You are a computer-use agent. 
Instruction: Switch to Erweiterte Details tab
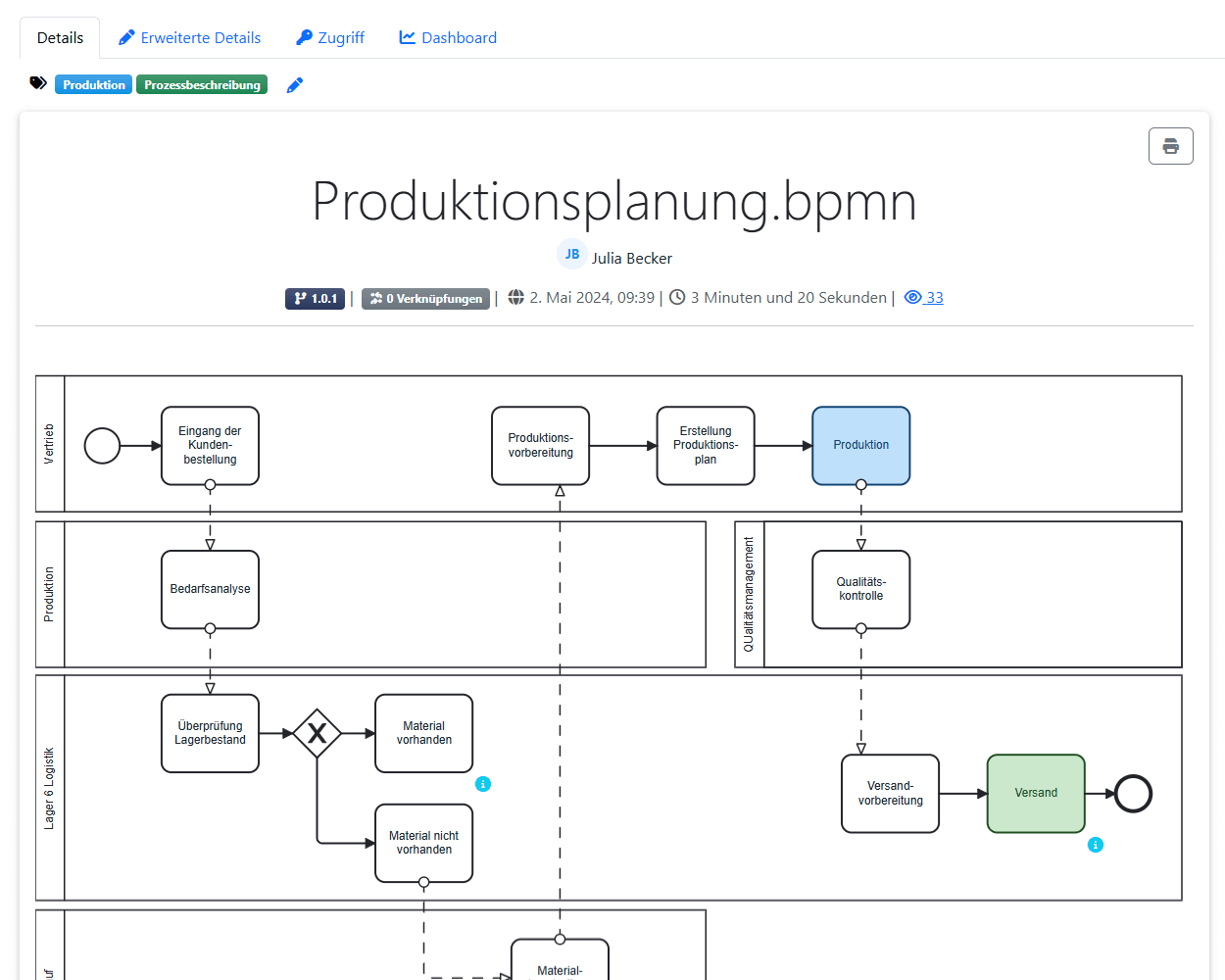(189, 38)
